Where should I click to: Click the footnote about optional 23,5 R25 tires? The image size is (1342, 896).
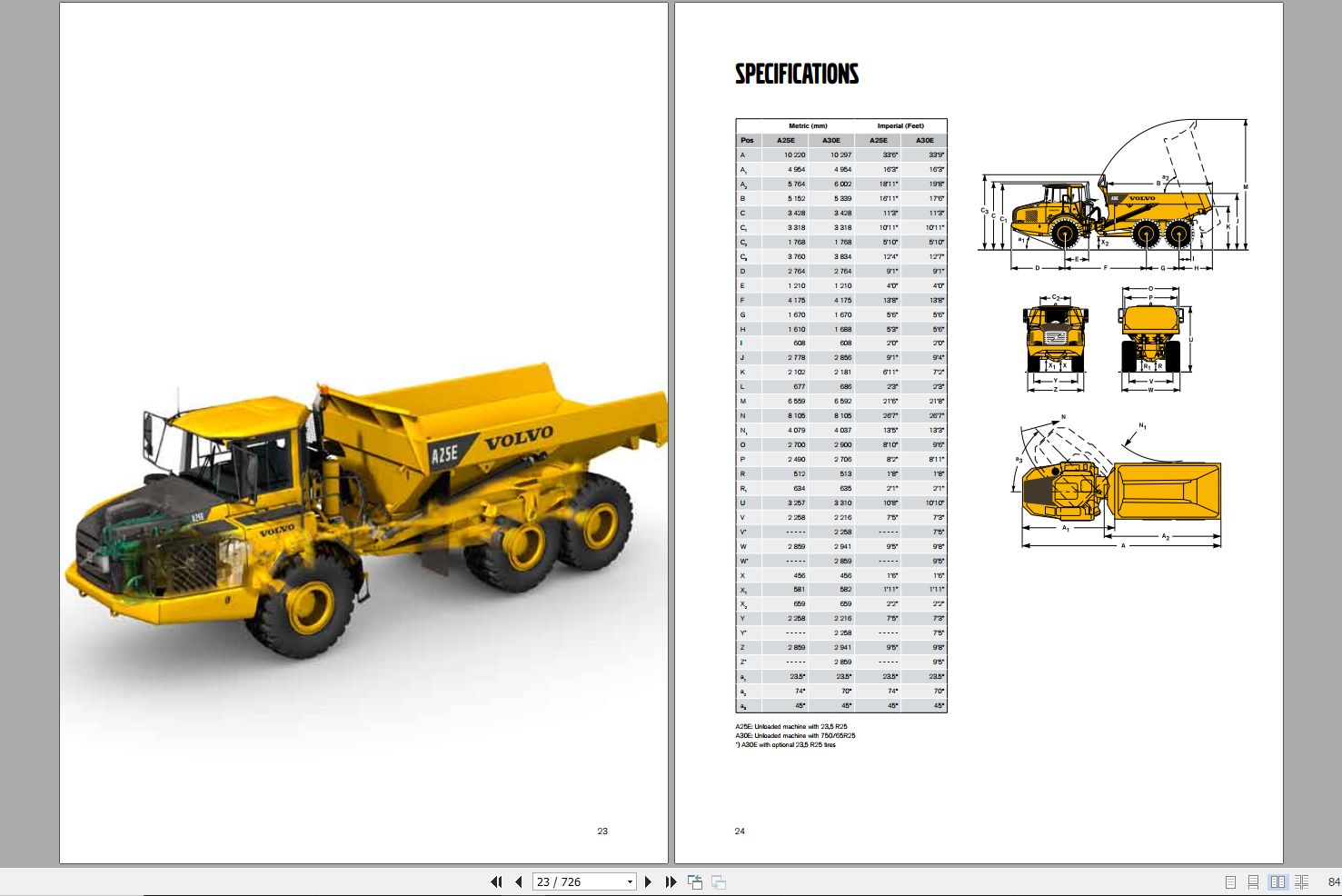pyautogui.click(x=786, y=745)
